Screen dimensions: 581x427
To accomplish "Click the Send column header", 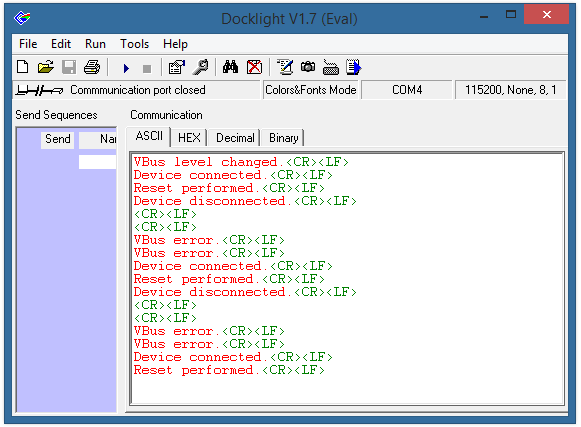I will 57,139.
